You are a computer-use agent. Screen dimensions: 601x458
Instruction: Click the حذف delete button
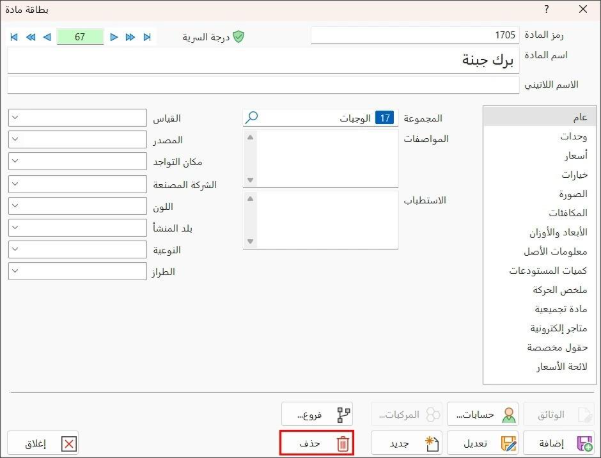[317, 443]
